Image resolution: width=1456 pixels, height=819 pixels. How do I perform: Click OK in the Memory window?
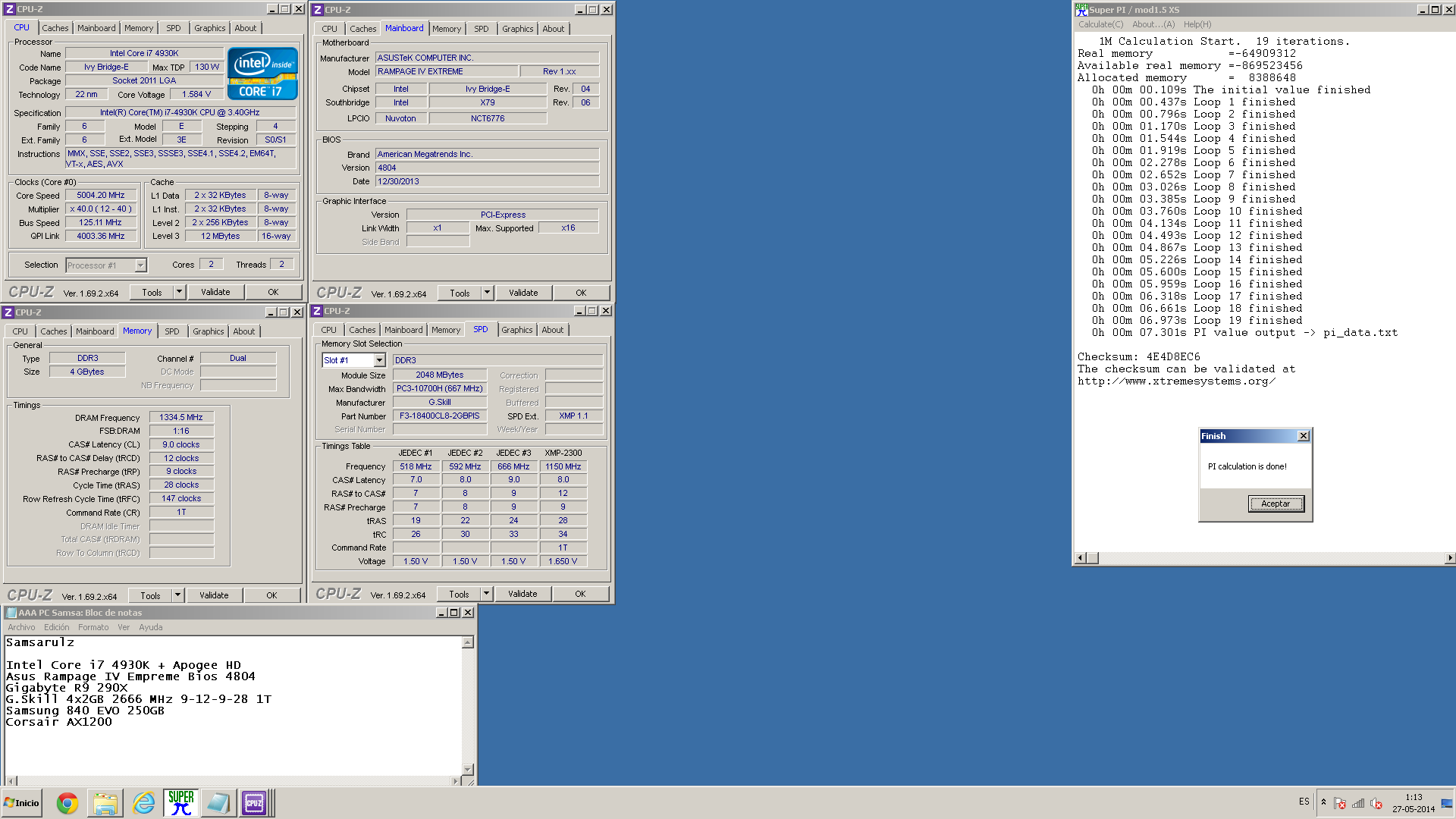tap(271, 595)
